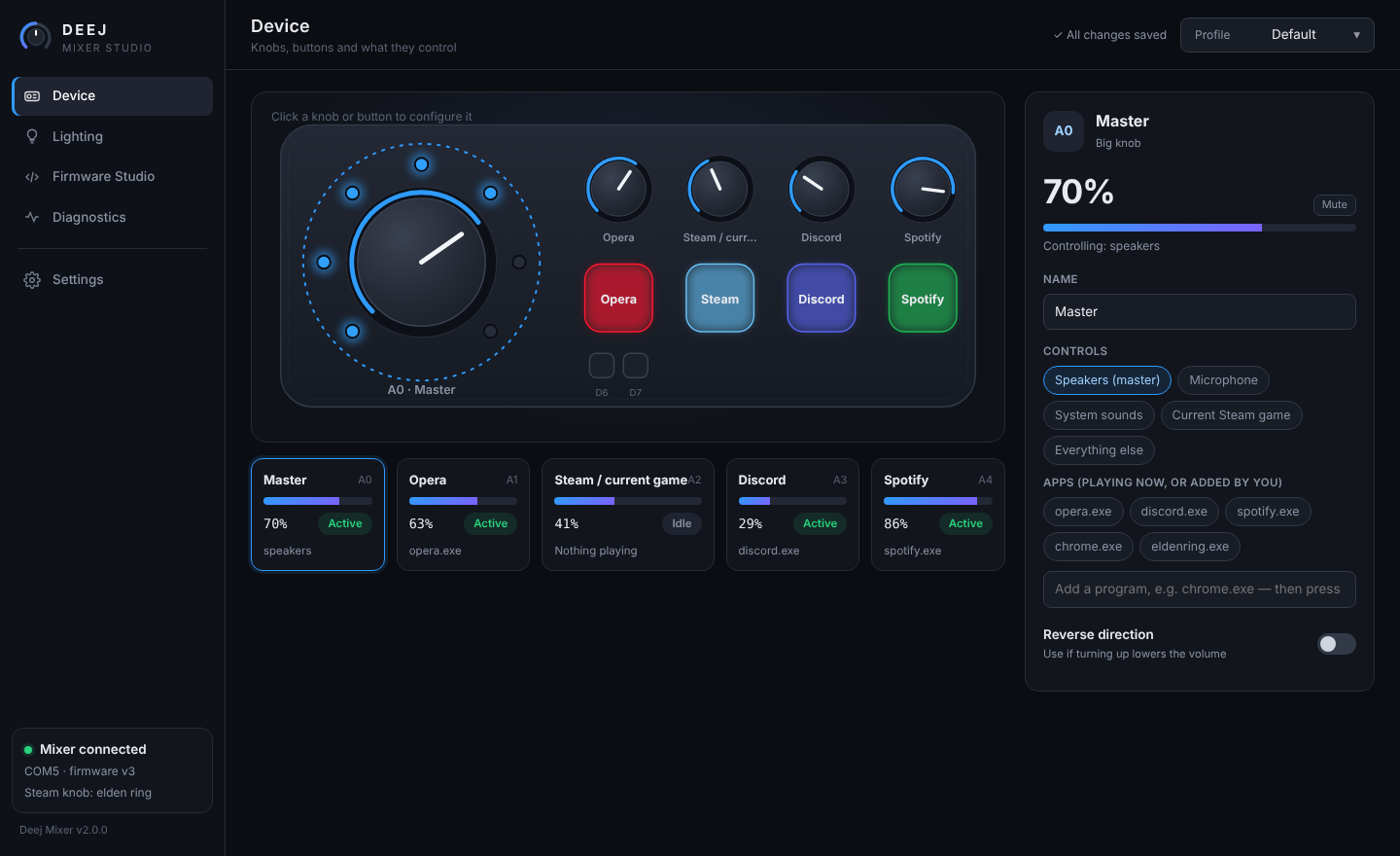Open the Firmware Studio page
Screen dimensions: 1400x856
point(112,177)
